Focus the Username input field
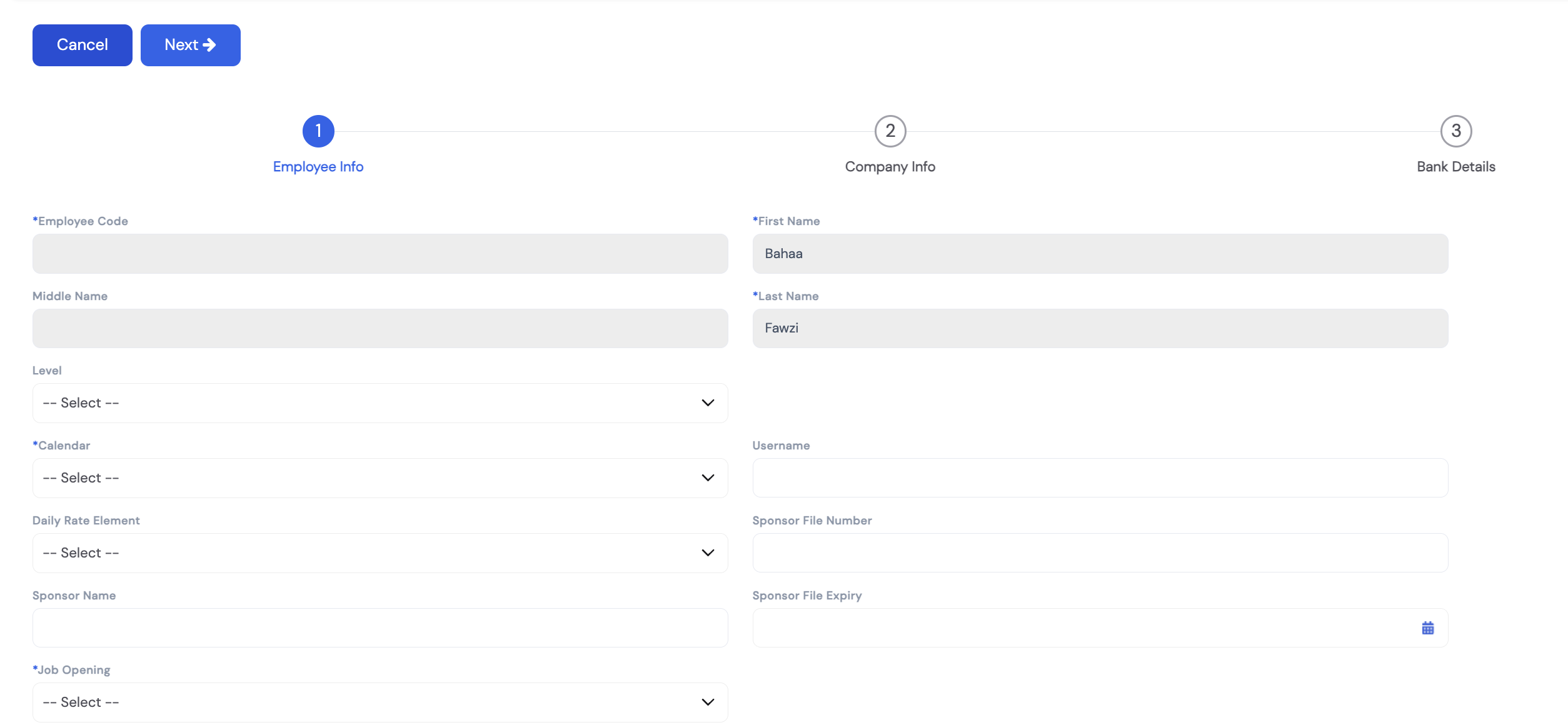Viewport: 1568px width, 725px height. (1100, 478)
